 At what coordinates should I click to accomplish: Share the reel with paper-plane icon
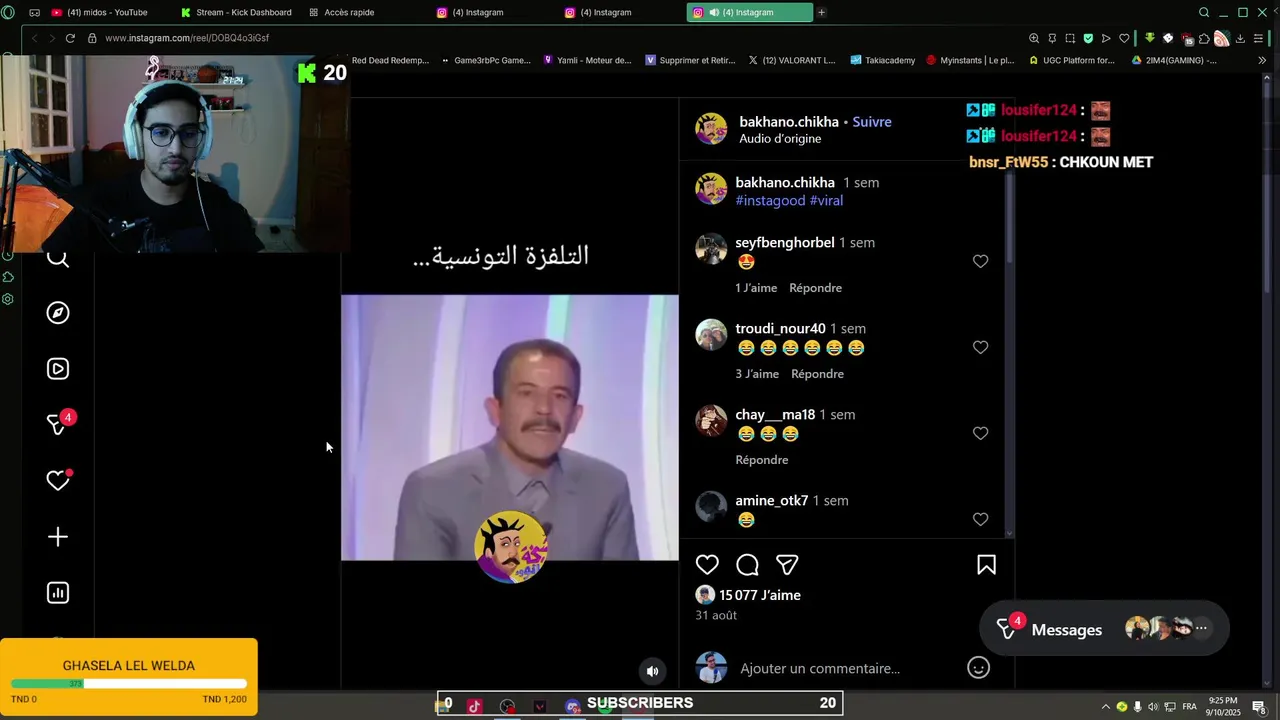tap(787, 565)
